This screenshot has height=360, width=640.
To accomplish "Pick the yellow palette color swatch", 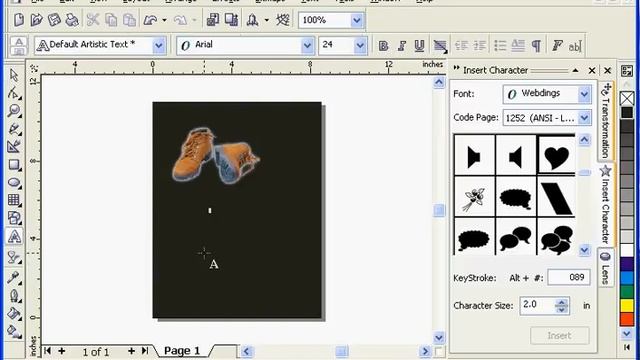I will [627, 305].
